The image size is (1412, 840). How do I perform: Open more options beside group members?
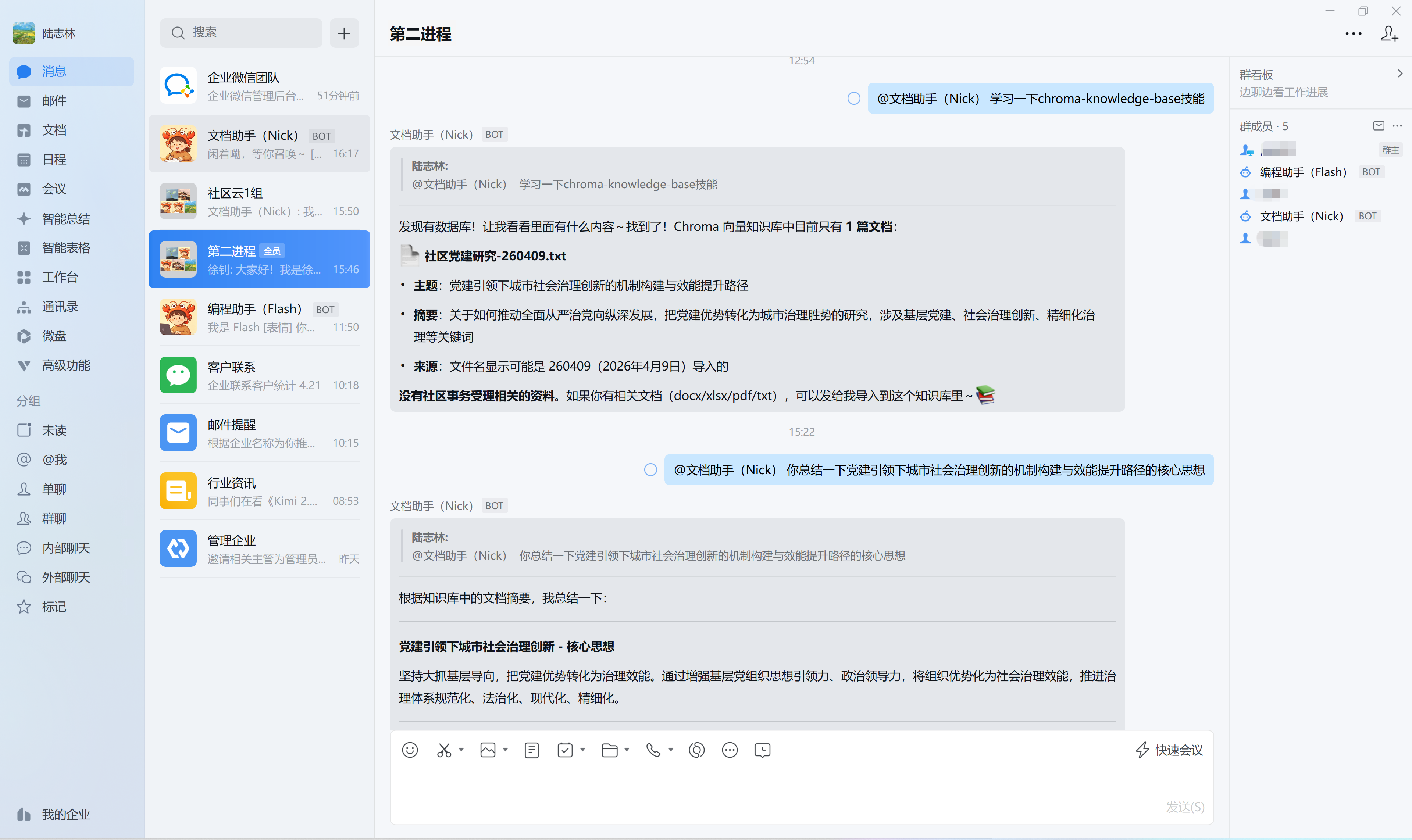tap(1397, 126)
